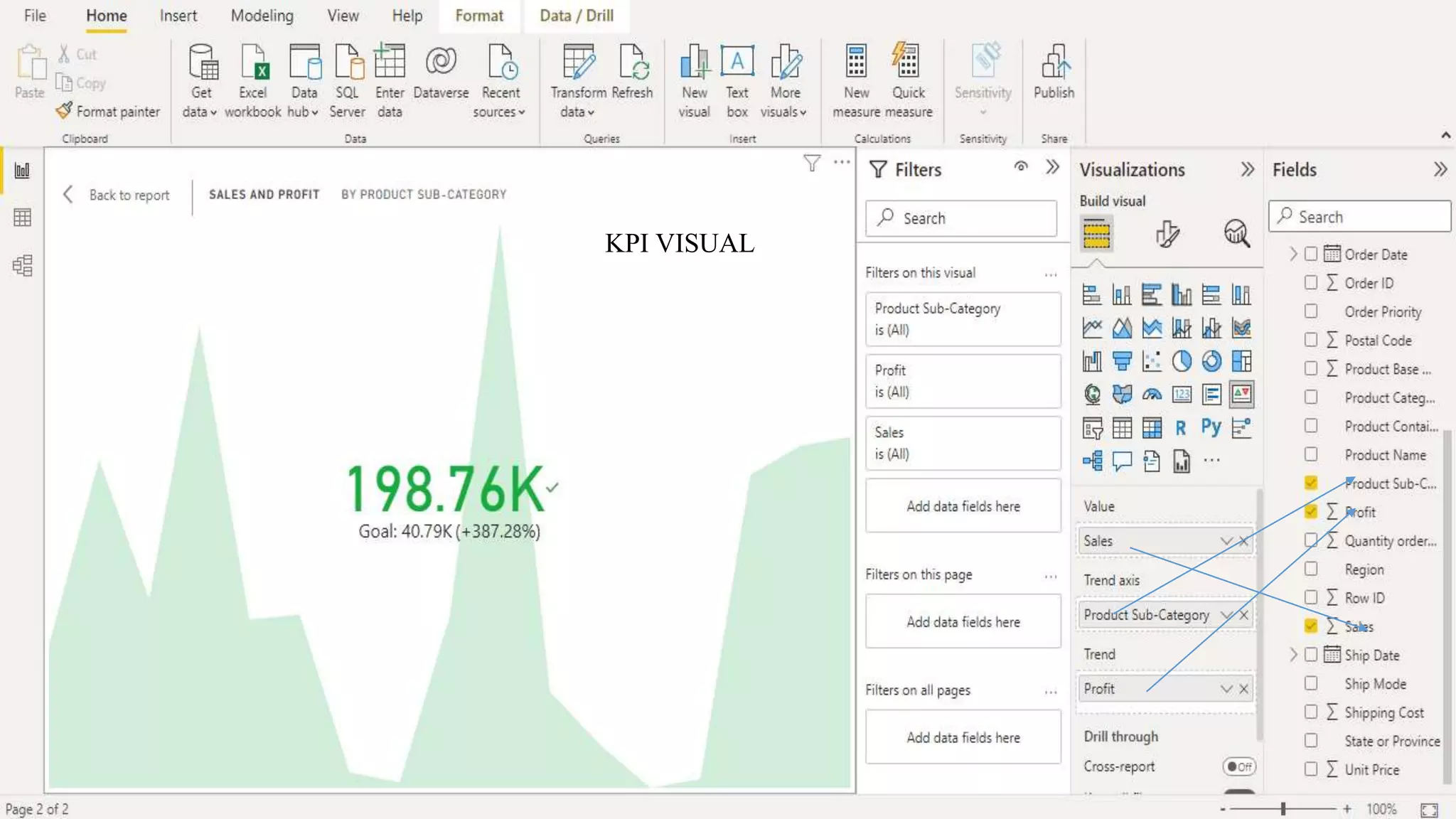Create a Quick measure

pos(908,80)
